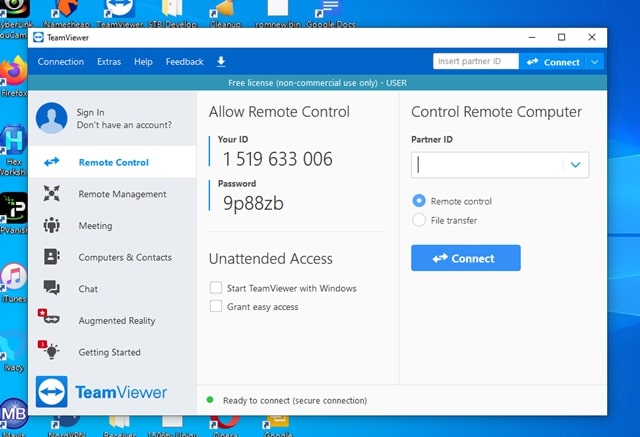Click the large blue Connect button
This screenshot has width=640, height=437.
(x=466, y=258)
